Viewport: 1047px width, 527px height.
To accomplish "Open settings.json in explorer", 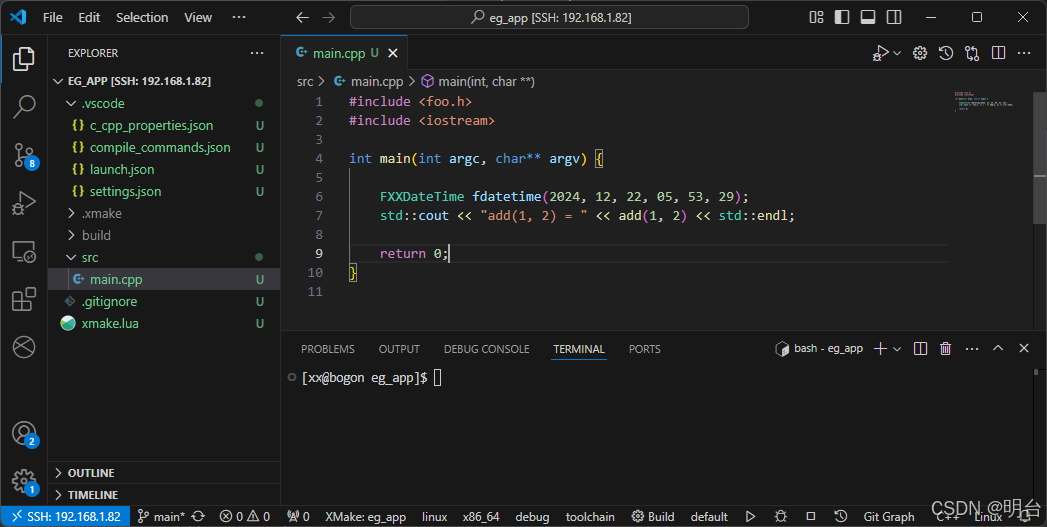I will (164, 192).
